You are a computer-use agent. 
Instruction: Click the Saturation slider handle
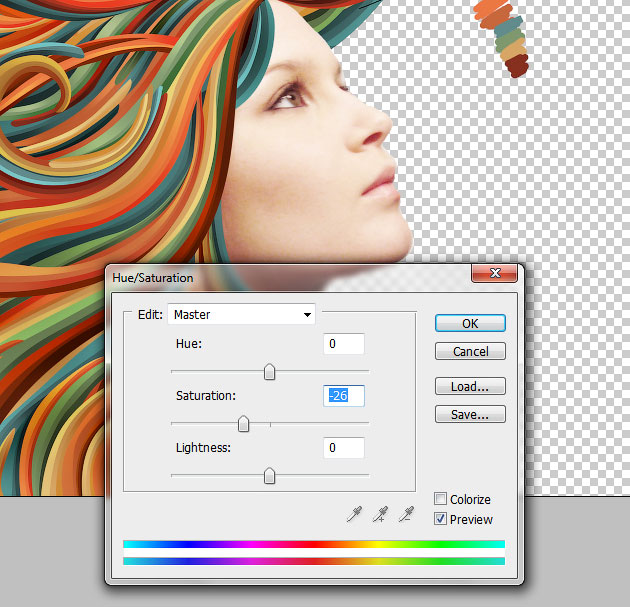243,424
